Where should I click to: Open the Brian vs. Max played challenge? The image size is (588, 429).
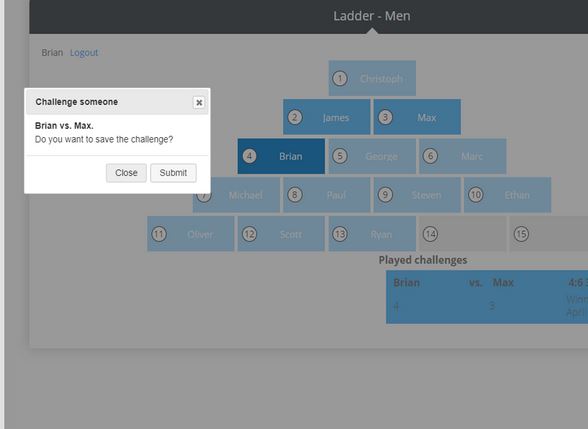tap(487, 297)
